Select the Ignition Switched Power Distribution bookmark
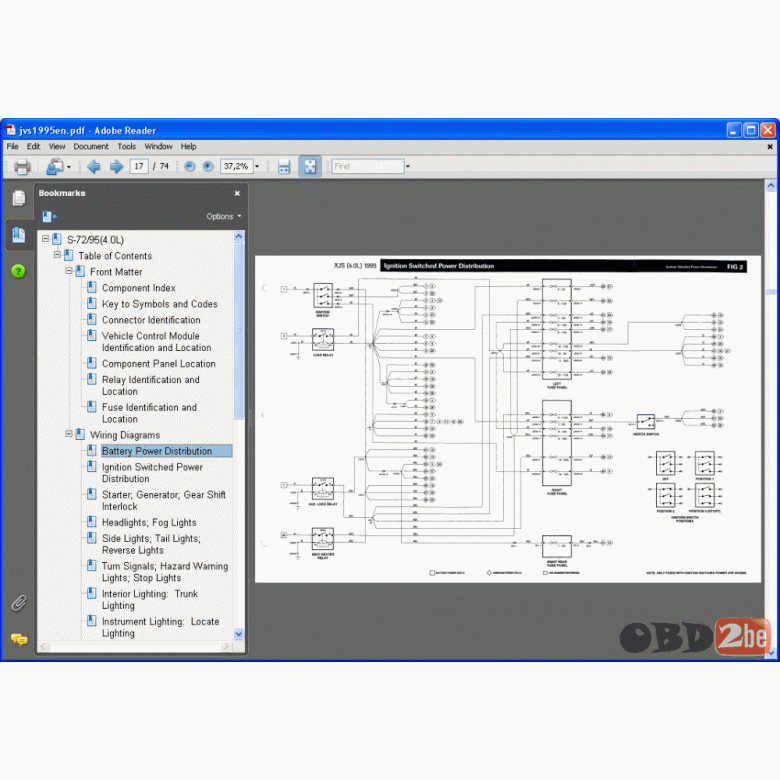 click(x=152, y=473)
